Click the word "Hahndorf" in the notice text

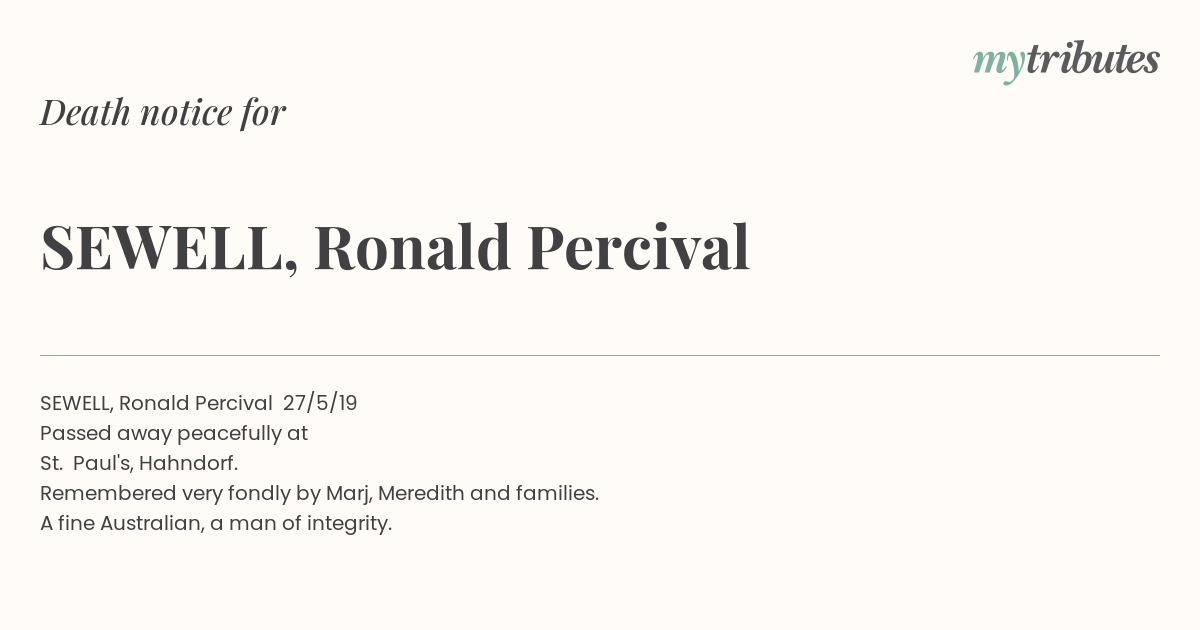[x=185, y=463]
